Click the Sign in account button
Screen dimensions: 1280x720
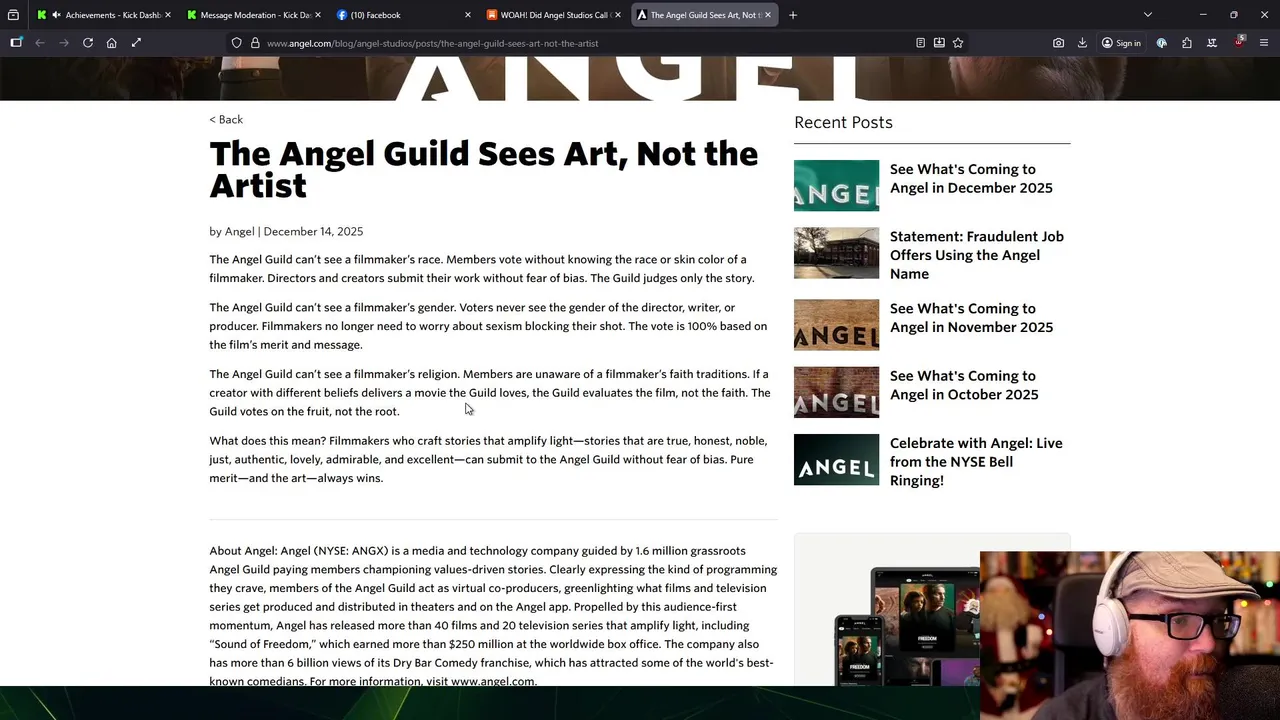[1121, 43]
